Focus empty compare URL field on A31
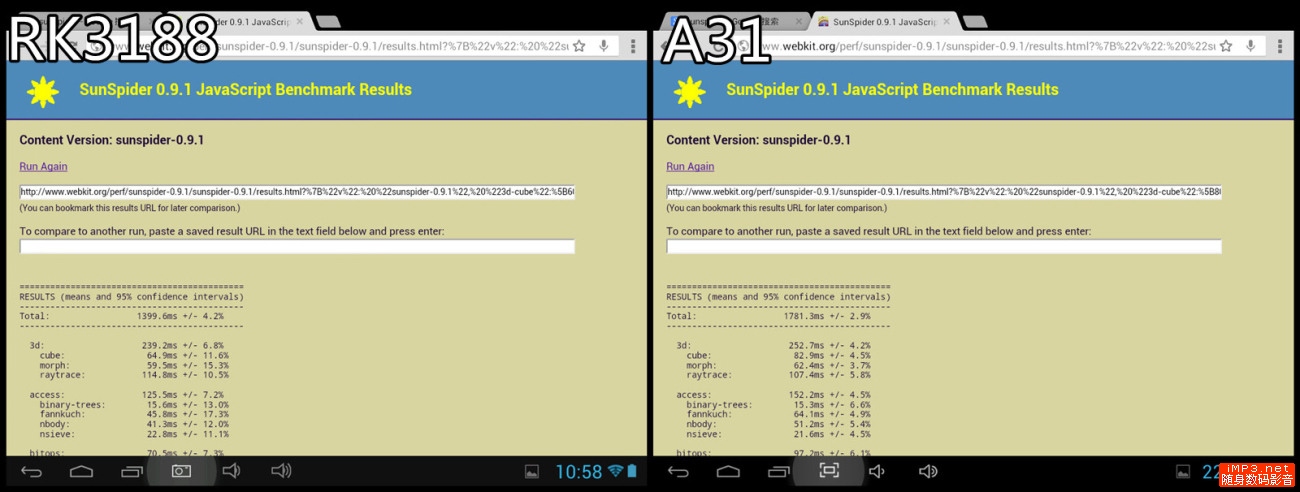This screenshot has height=492, width=1300. coord(944,247)
